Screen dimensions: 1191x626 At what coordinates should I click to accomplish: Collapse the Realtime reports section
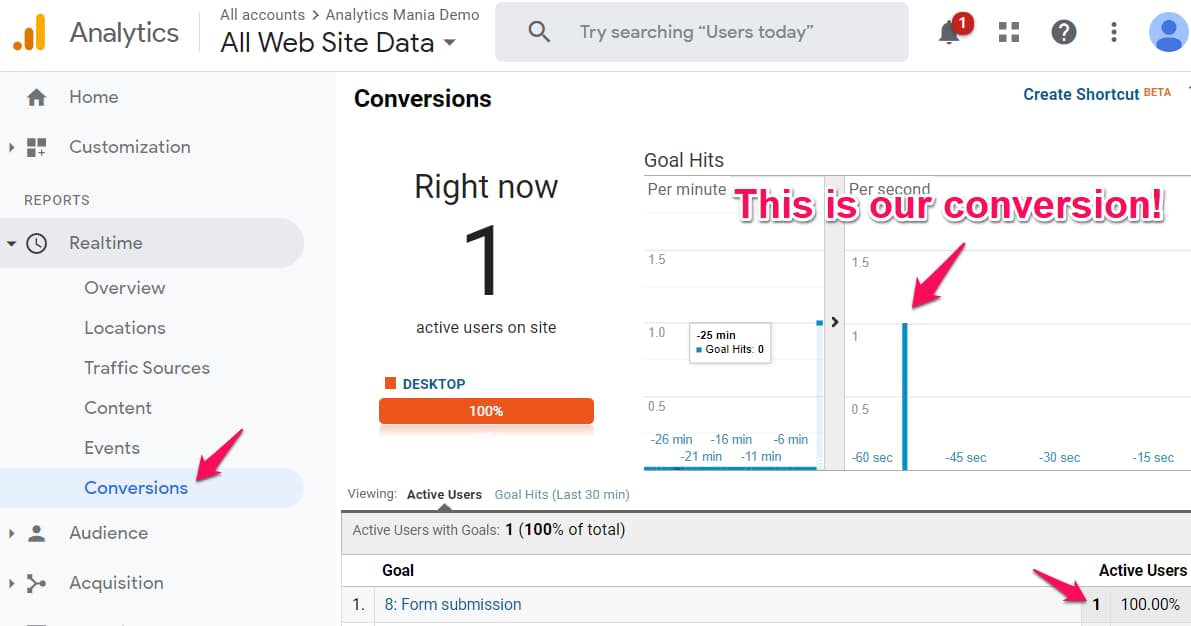pyautogui.click(x=11, y=243)
